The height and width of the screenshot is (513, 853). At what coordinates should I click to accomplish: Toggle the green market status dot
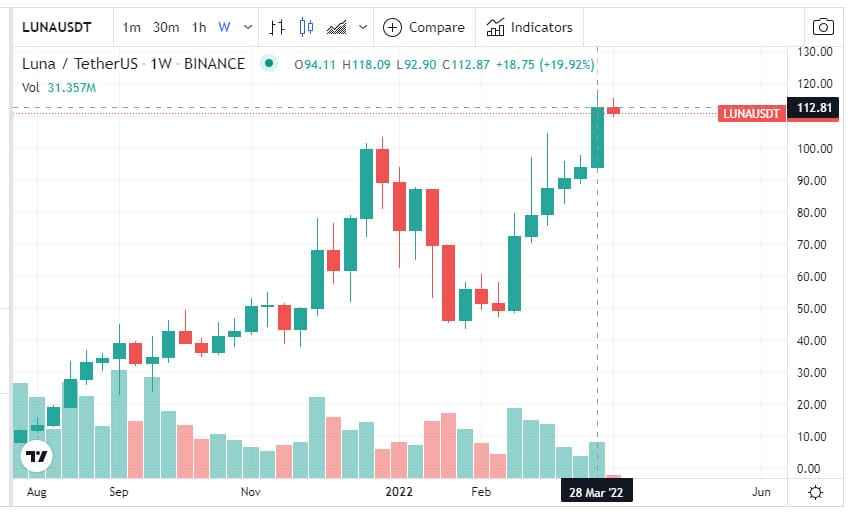(269, 64)
